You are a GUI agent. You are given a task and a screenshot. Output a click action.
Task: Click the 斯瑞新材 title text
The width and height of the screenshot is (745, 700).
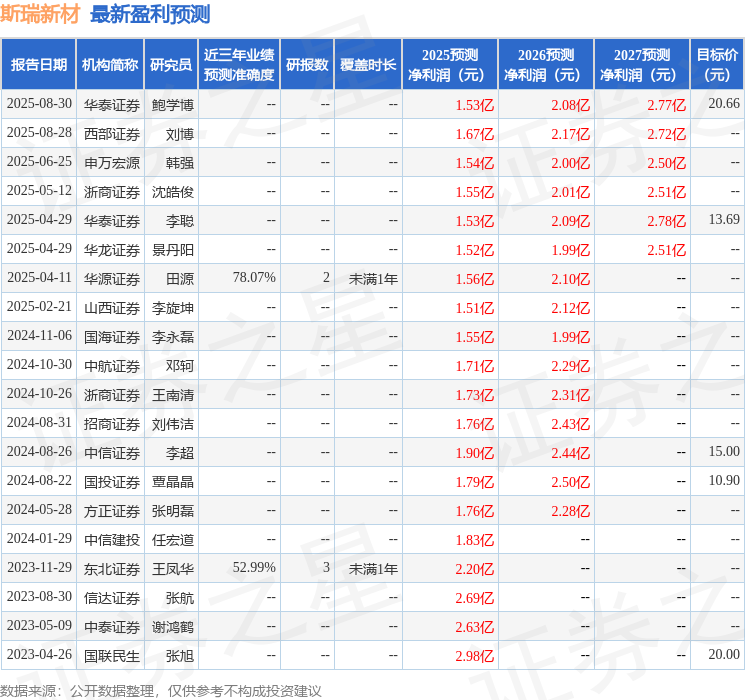[39, 14]
